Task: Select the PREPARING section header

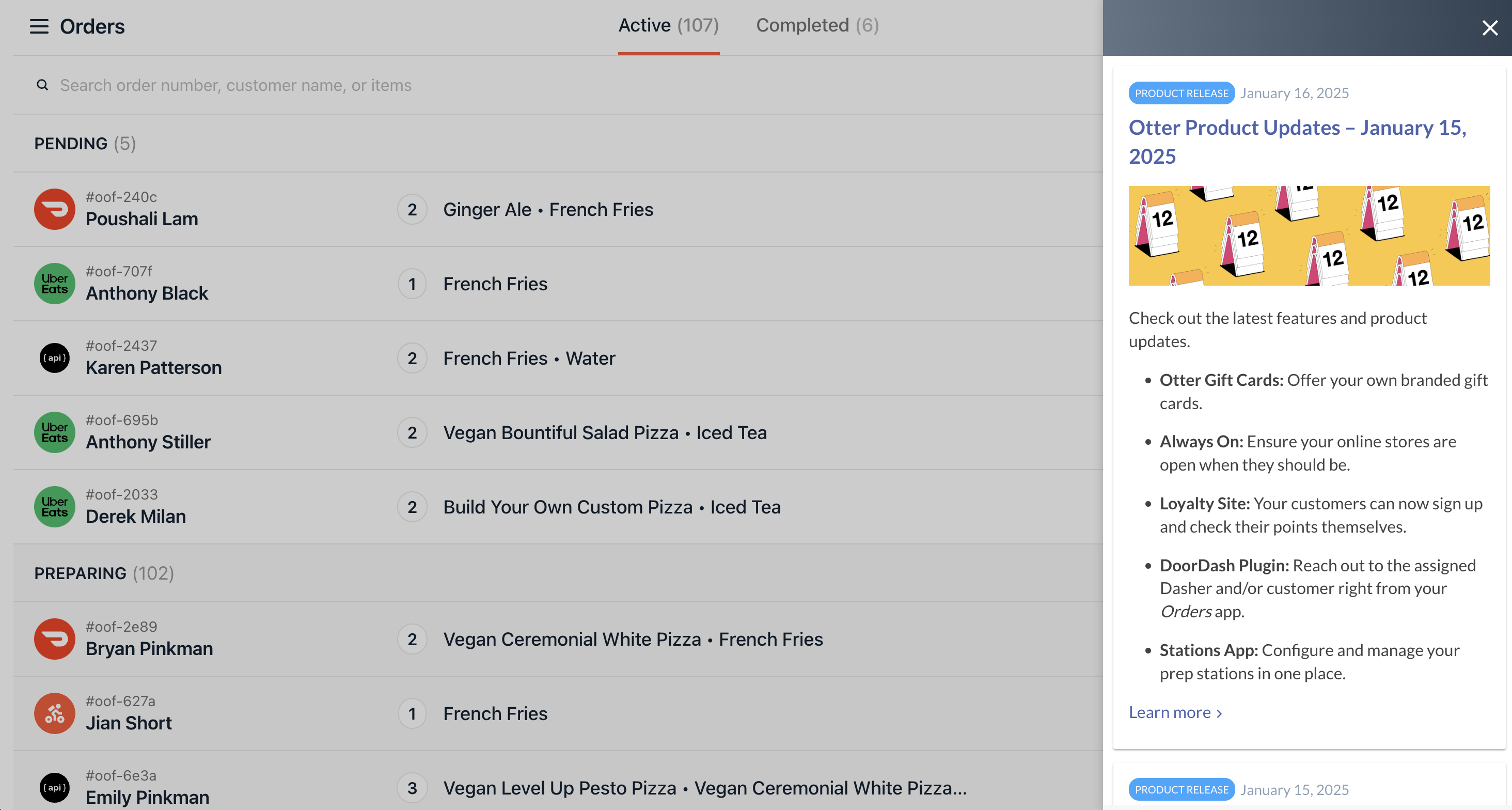Action: point(104,573)
